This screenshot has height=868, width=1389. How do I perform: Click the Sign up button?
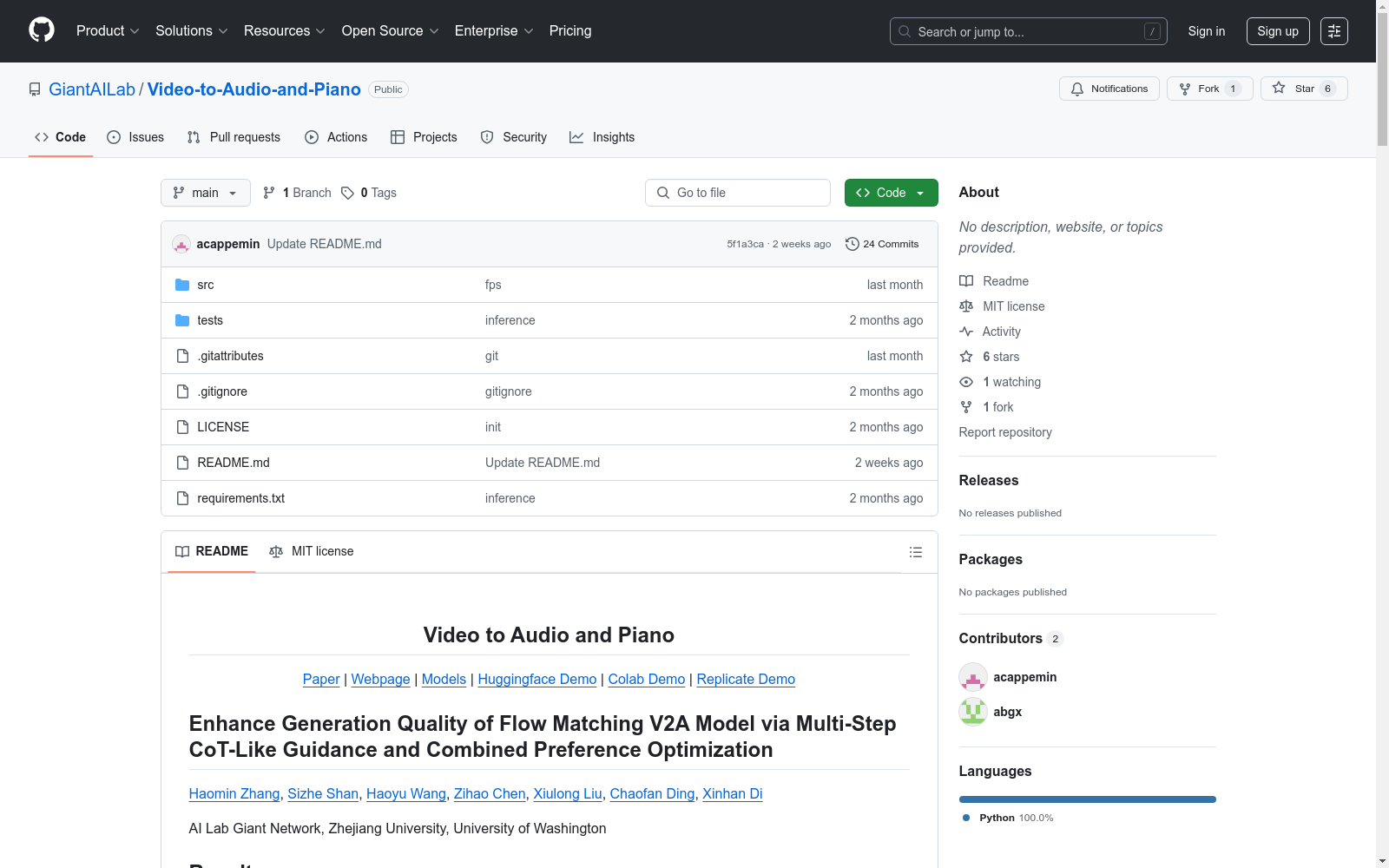tap(1278, 31)
